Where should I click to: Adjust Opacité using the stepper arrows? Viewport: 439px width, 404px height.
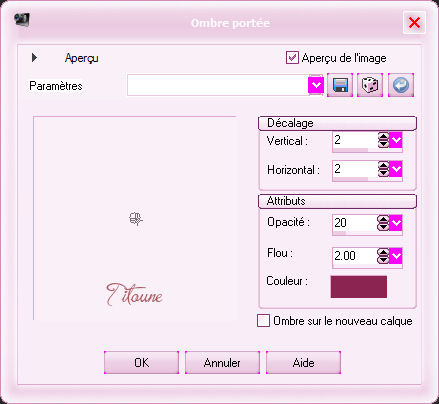[383, 223]
